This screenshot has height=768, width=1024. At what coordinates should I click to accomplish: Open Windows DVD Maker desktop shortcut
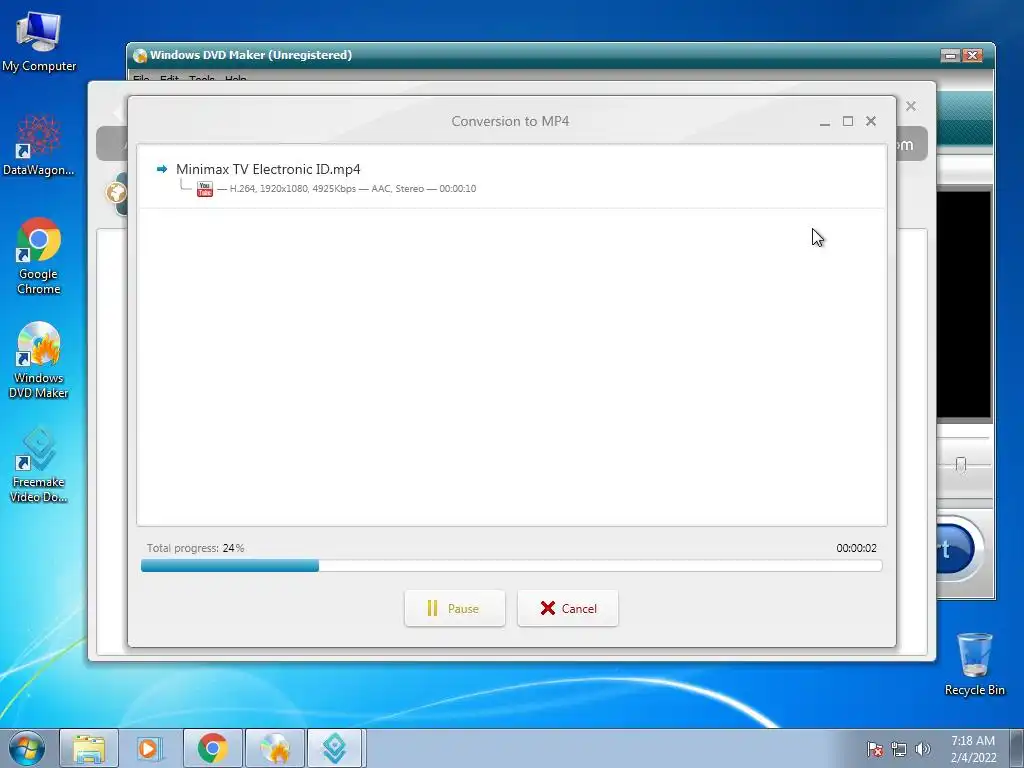(39, 360)
